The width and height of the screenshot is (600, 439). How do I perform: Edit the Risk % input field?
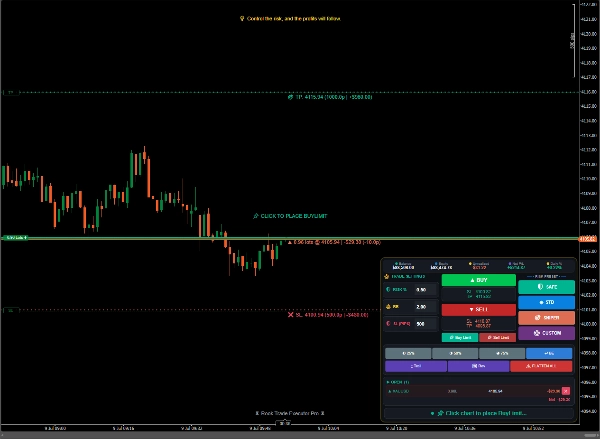coord(426,290)
